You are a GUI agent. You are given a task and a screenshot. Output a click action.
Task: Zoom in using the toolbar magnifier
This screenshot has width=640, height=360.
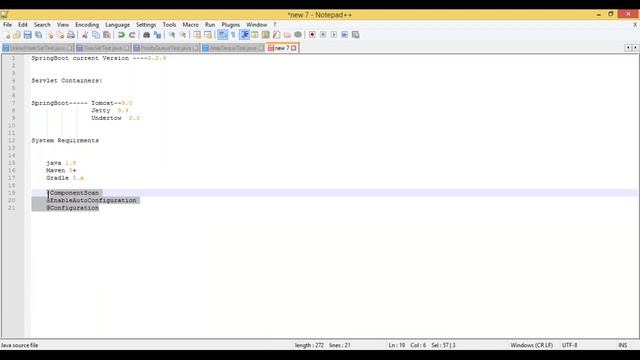coord(172,35)
